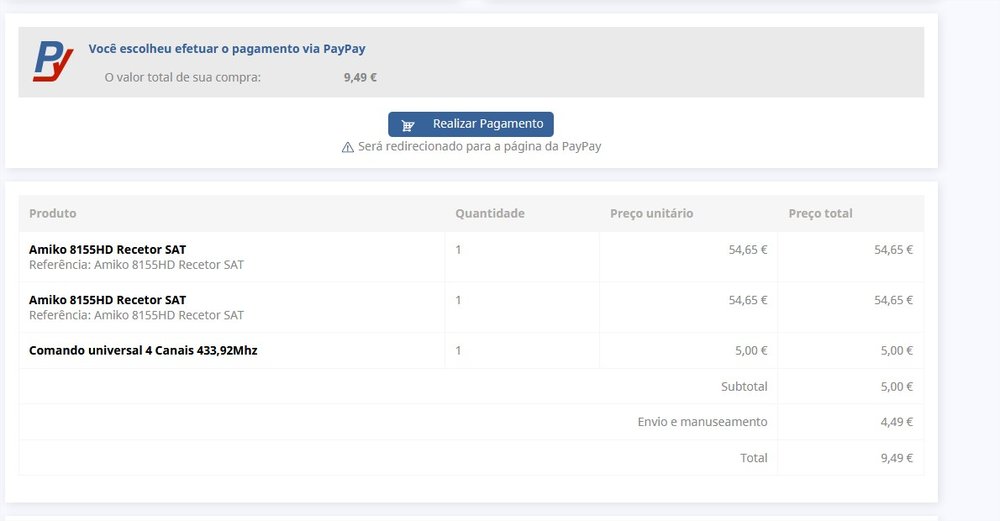Click the Quantidade column header
The width and height of the screenshot is (1000, 521).
pos(490,213)
